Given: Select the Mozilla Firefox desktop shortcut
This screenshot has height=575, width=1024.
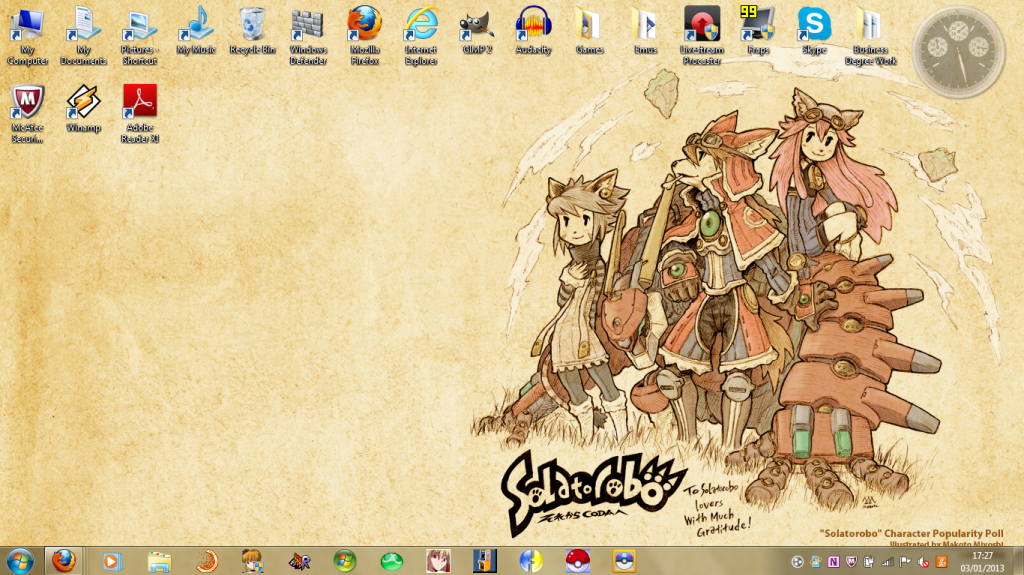Looking at the screenshot, I should (x=364, y=37).
